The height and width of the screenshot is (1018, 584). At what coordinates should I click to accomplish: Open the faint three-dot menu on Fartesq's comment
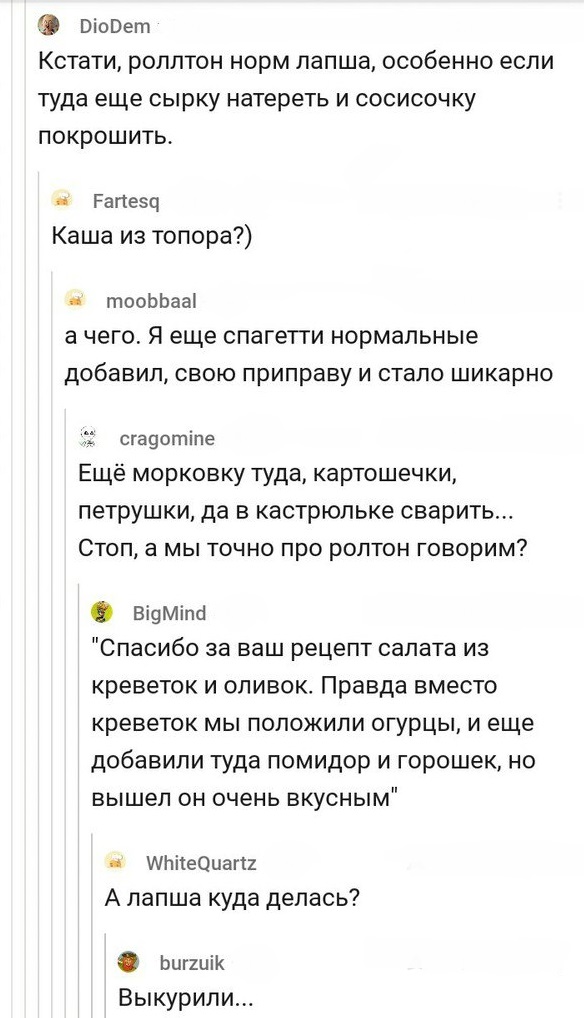click(561, 202)
